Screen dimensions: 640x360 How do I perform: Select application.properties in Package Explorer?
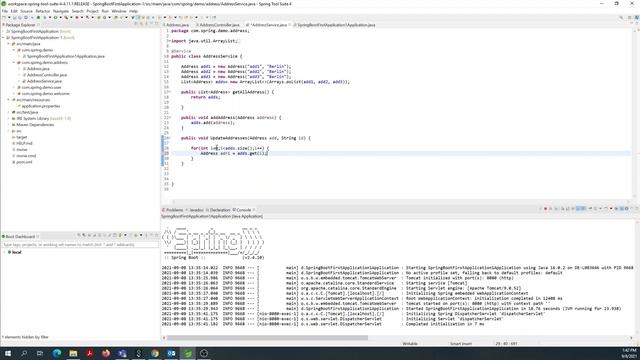(x=40, y=106)
